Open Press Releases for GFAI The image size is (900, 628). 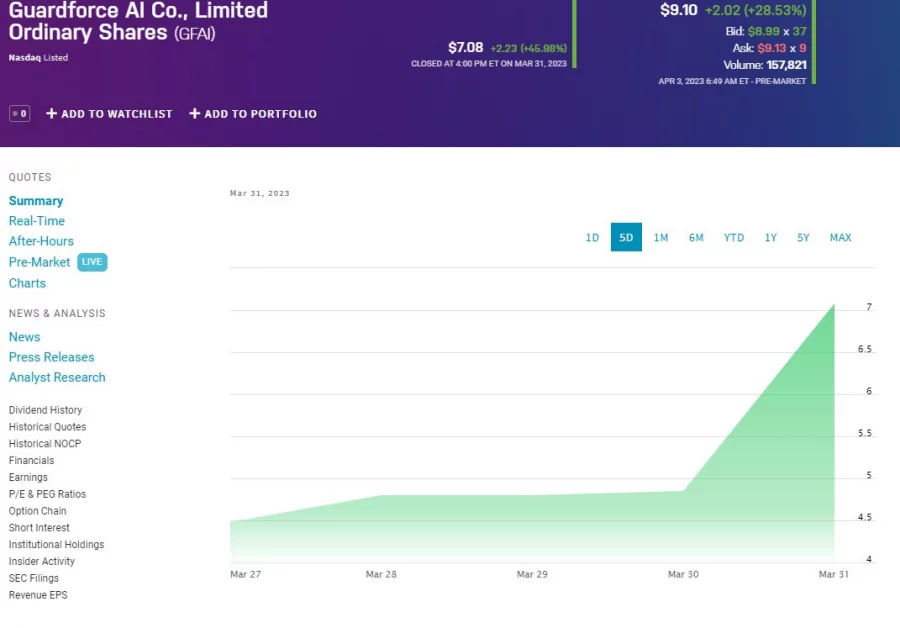tap(51, 357)
